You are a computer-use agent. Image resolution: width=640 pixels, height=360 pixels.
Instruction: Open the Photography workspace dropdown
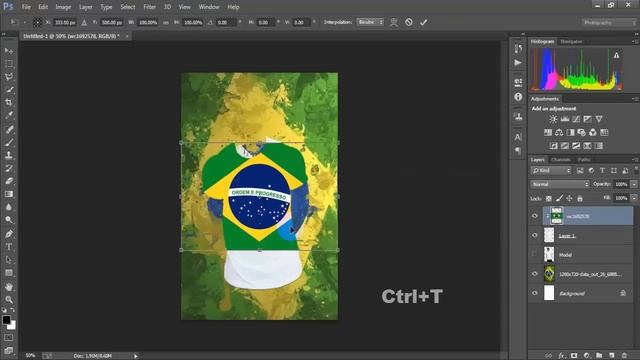609,22
